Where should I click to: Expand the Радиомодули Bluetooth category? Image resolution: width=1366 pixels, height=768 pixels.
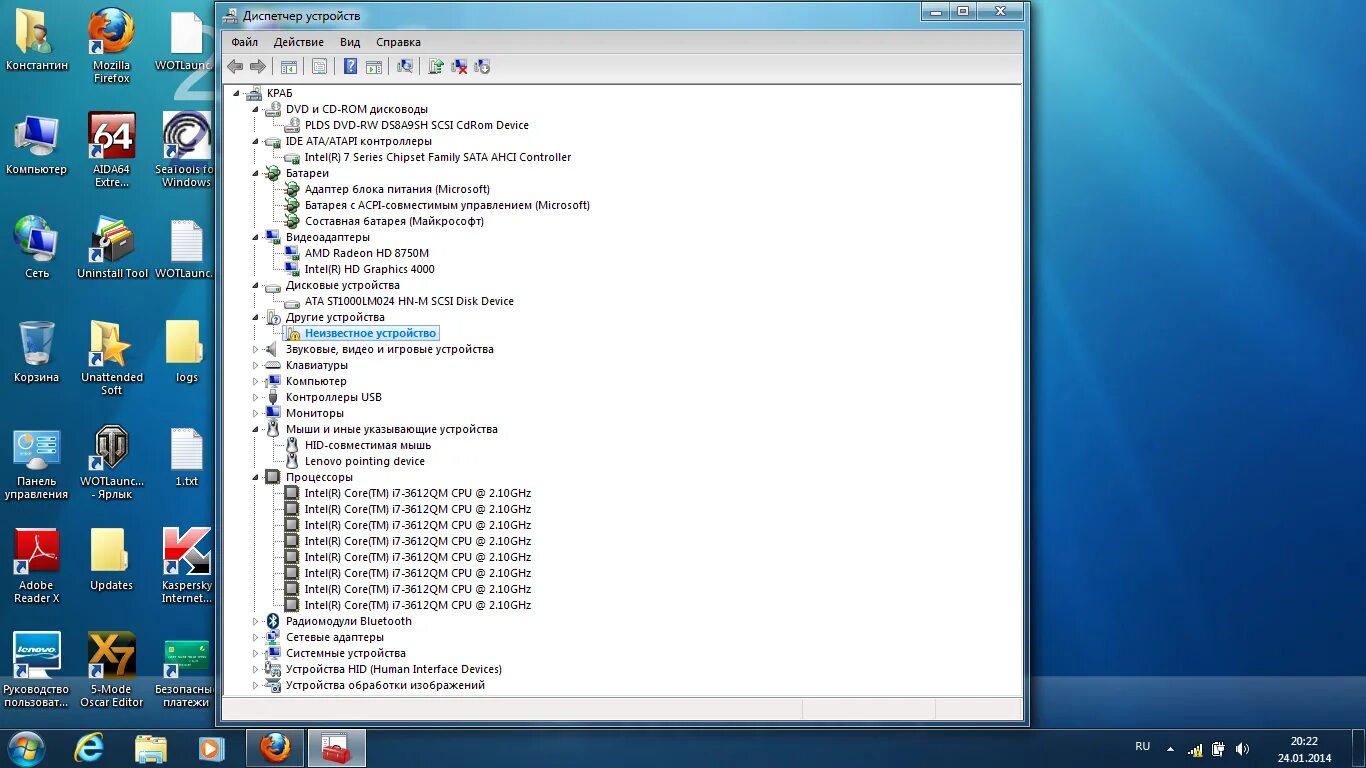tap(255, 621)
